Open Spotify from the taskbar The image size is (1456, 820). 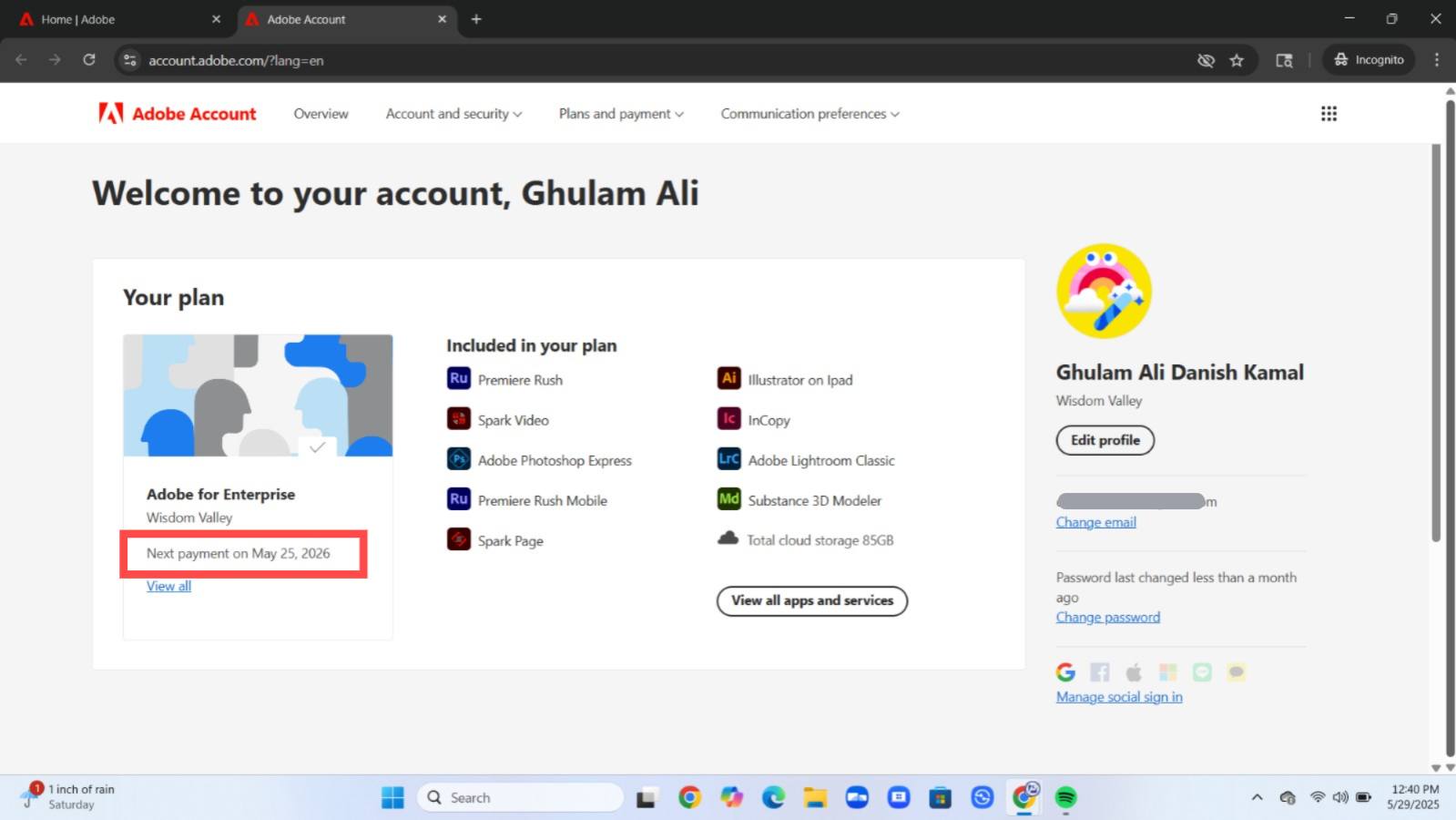(x=1065, y=797)
